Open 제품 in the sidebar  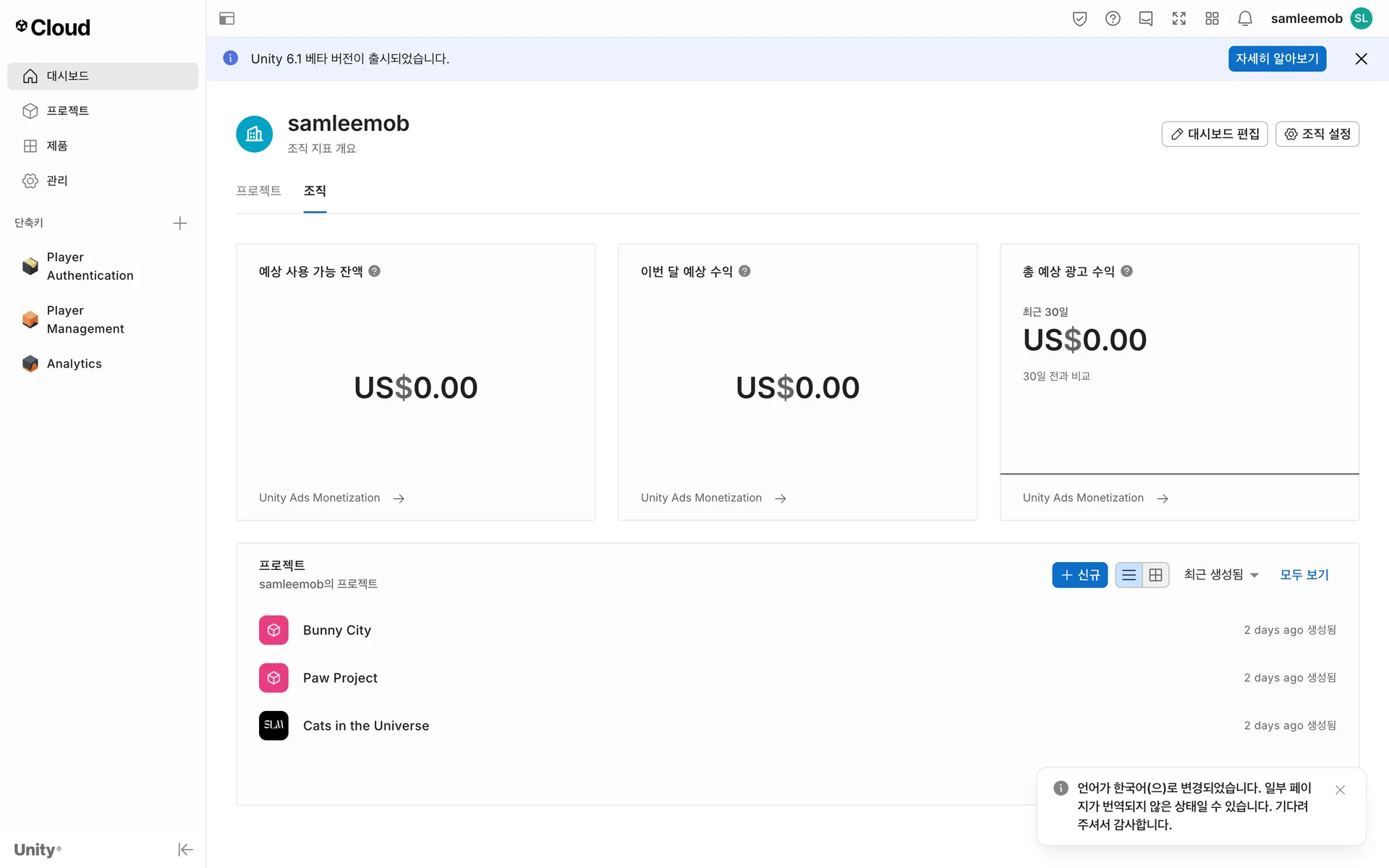(57, 146)
